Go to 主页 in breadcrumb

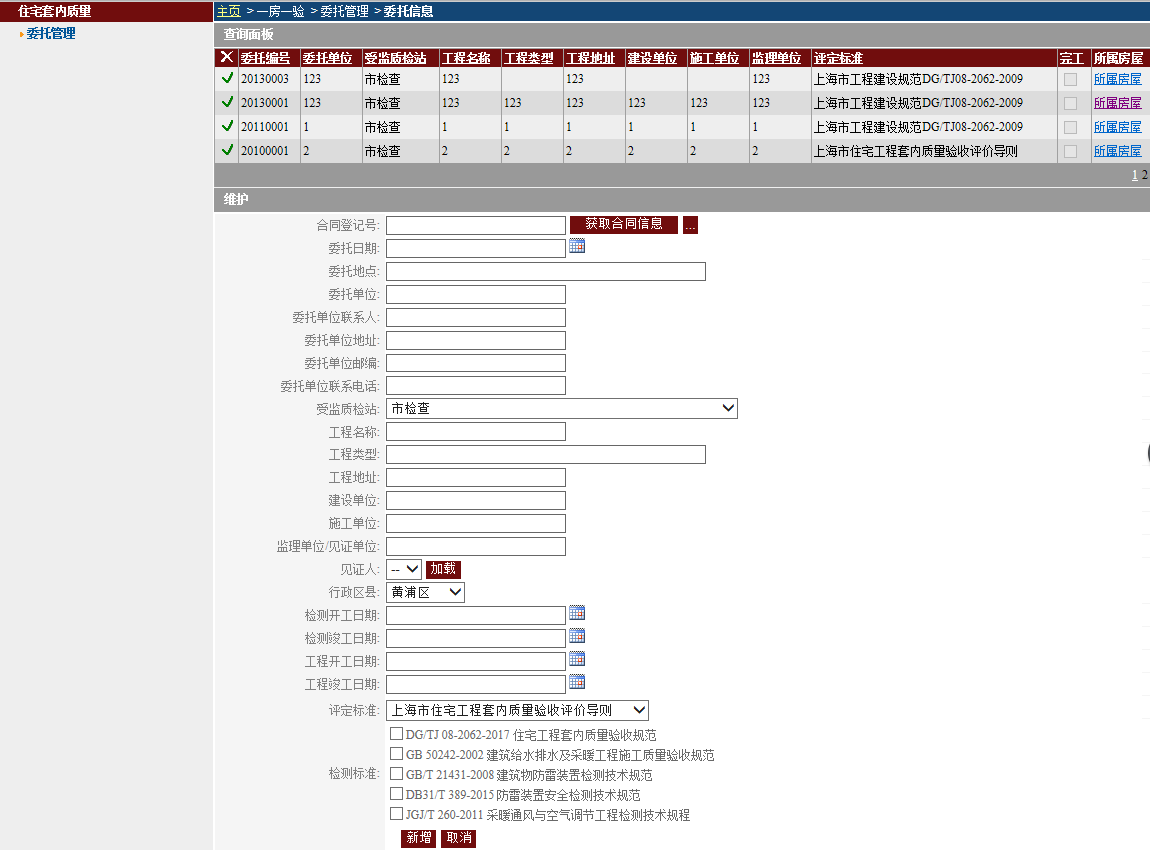click(229, 11)
